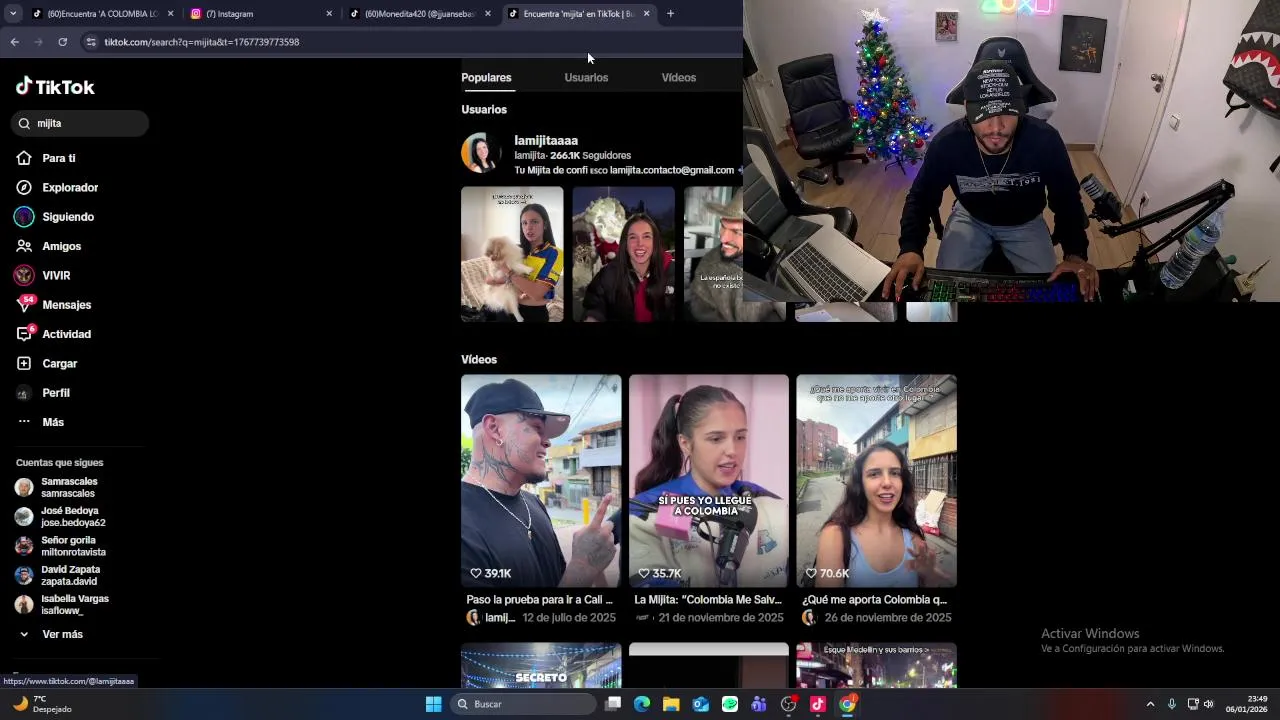Screen dimensions: 1280x720
Task: Open 'La Mijita: Colombia Me Salv...' title
Action: (708, 600)
